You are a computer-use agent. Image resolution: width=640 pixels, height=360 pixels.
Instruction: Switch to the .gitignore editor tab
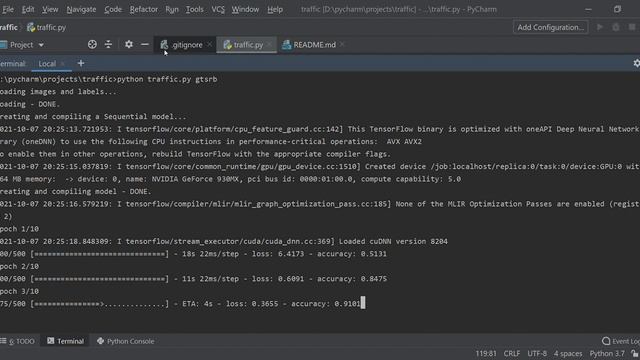pos(186,45)
